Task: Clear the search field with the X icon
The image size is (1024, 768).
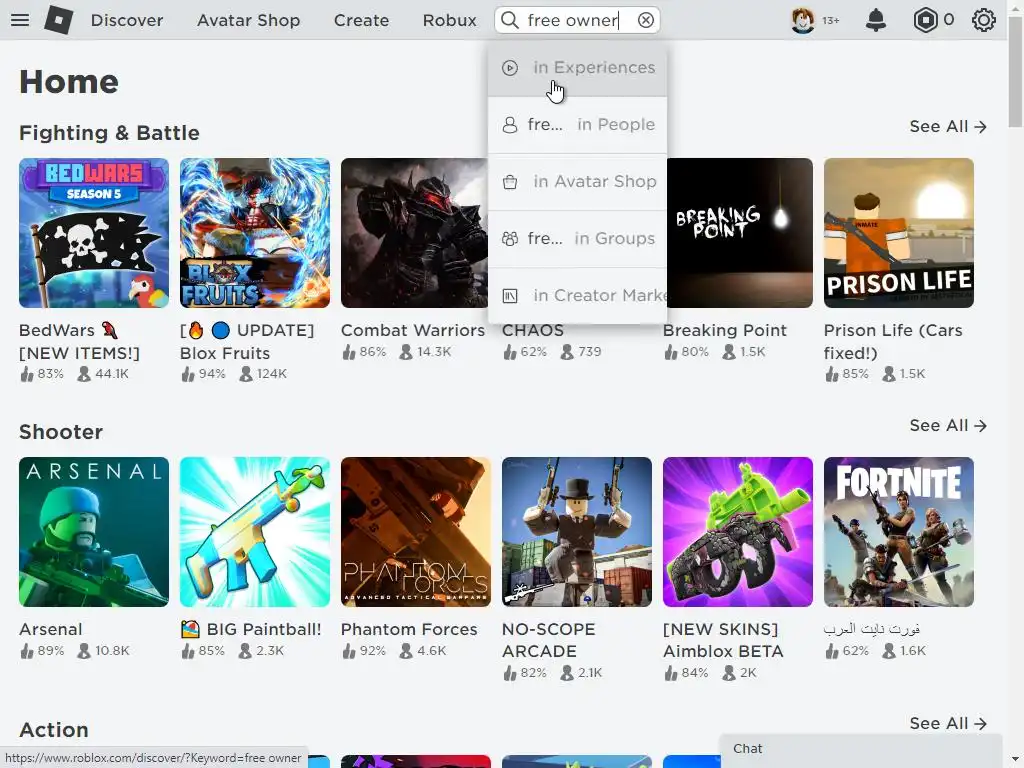Action: pos(646,20)
